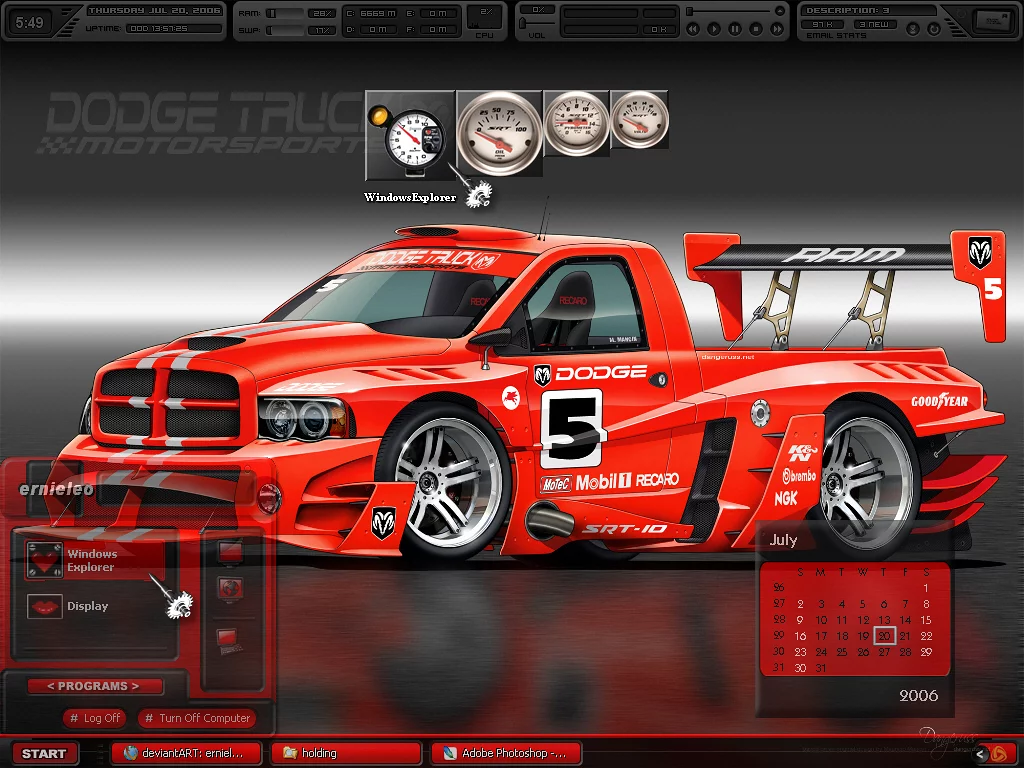Viewport: 1024px width, 768px height.
Task: Open the monitor icon in start panel
Action: click(x=231, y=551)
